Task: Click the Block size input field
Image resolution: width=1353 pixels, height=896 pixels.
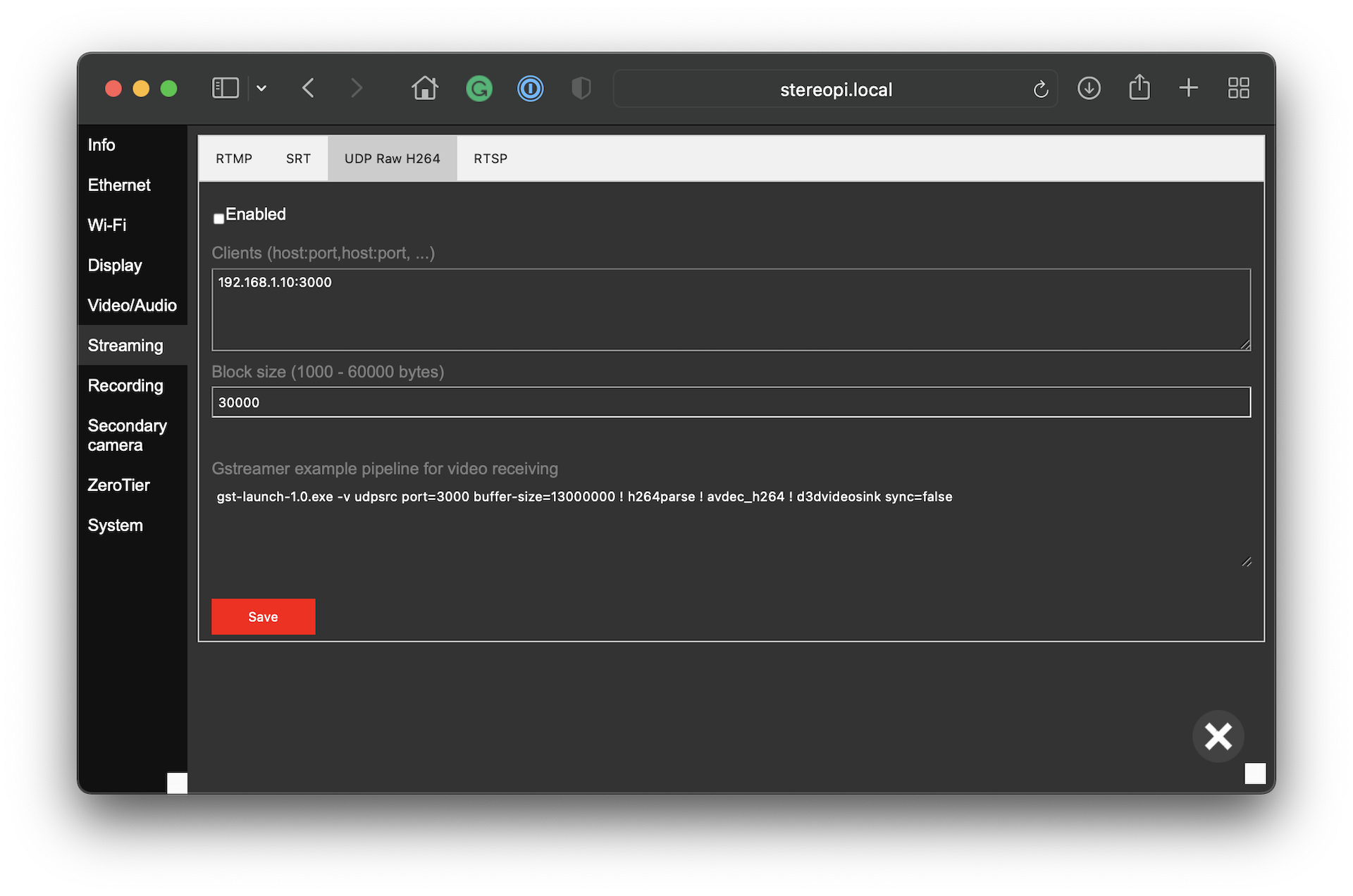Action: [x=731, y=402]
